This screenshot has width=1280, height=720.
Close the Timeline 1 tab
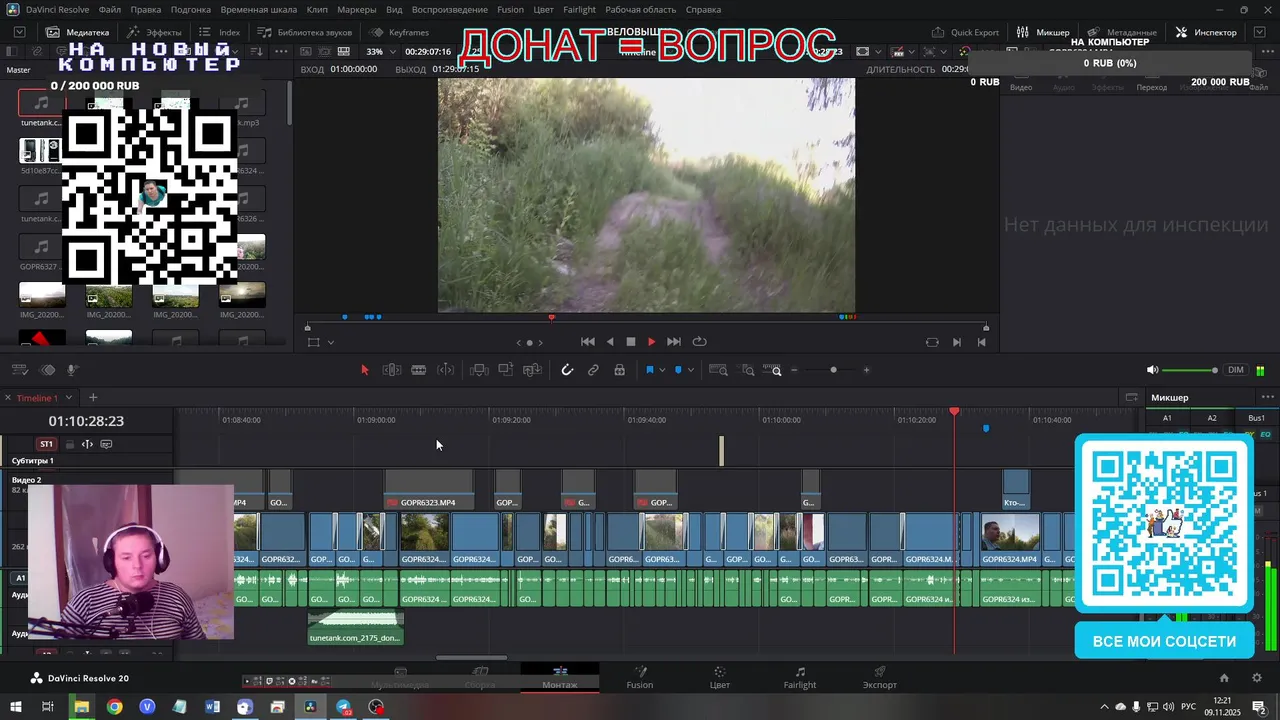[8, 398]
